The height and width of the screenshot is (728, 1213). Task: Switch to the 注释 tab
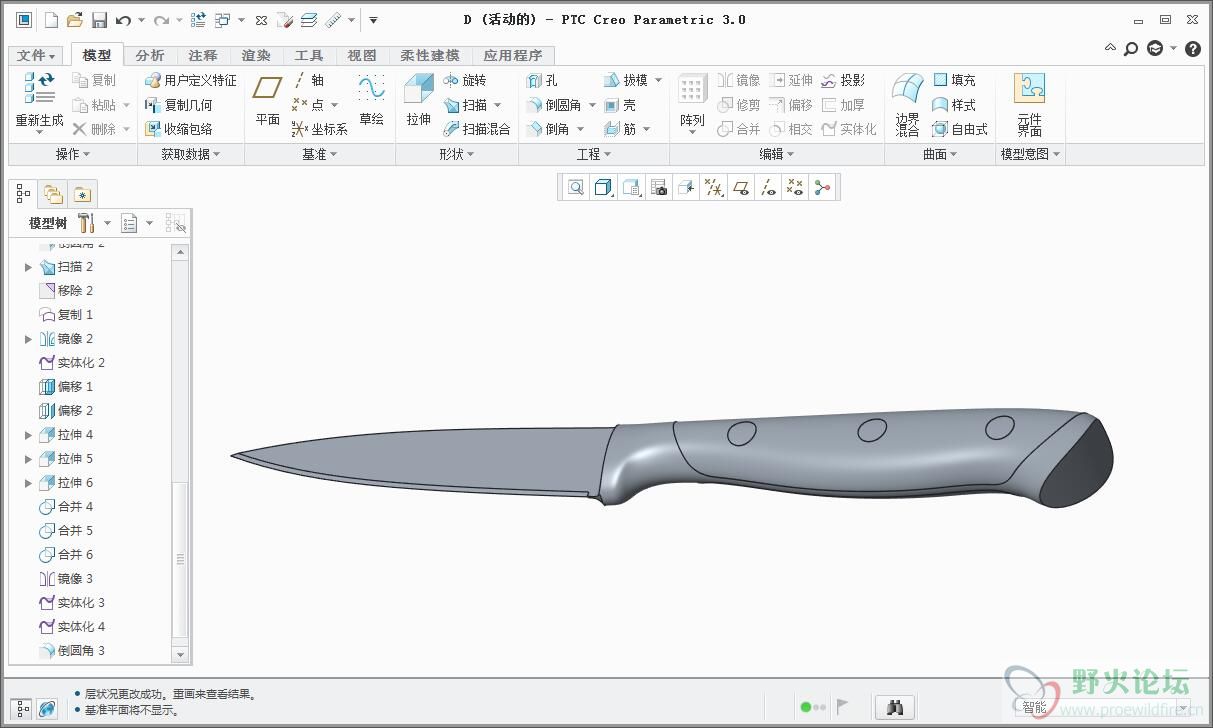(x=203, y=56)
